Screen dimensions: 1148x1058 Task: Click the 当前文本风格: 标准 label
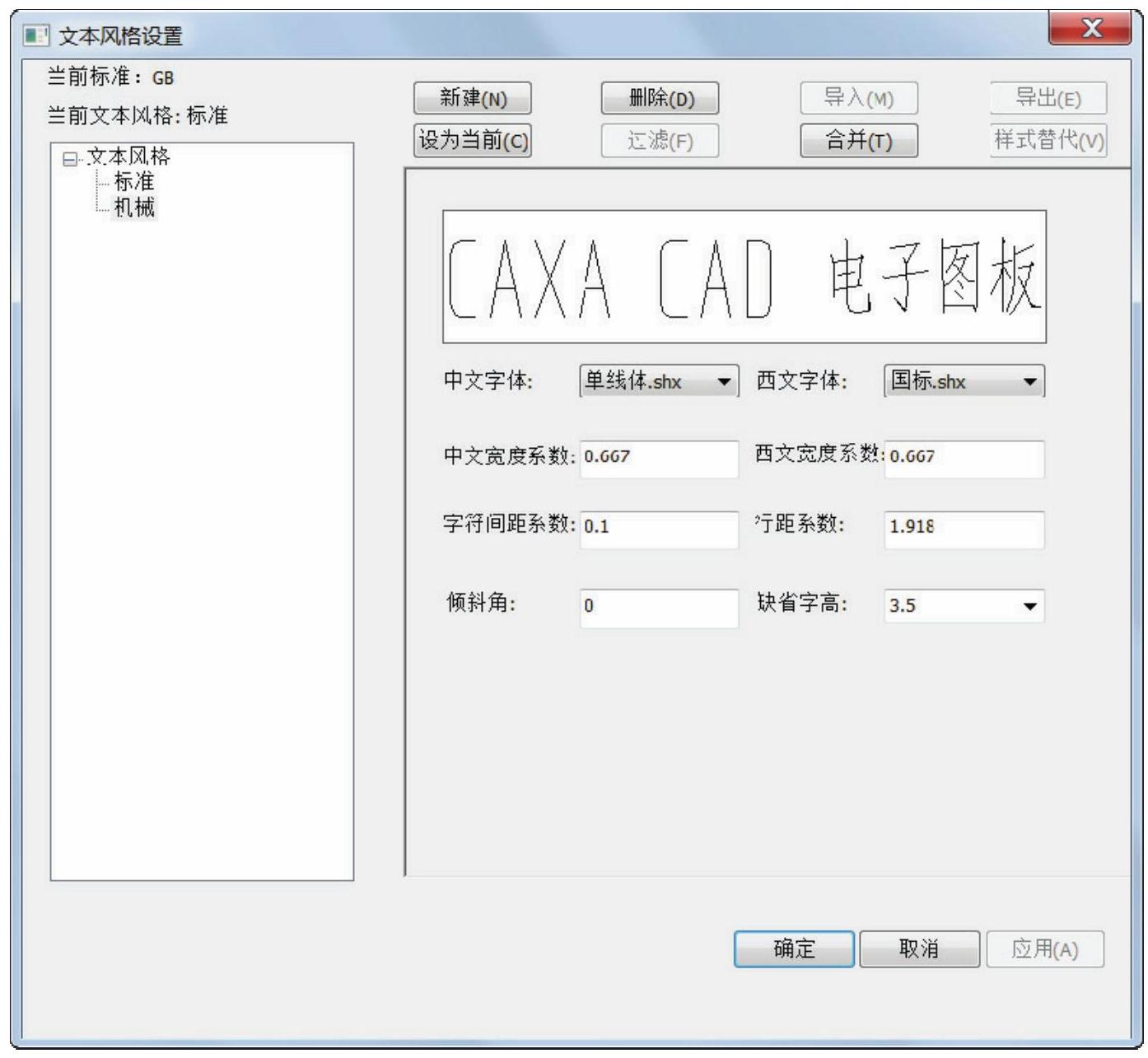pyautogui.click(x=138, y=115)
